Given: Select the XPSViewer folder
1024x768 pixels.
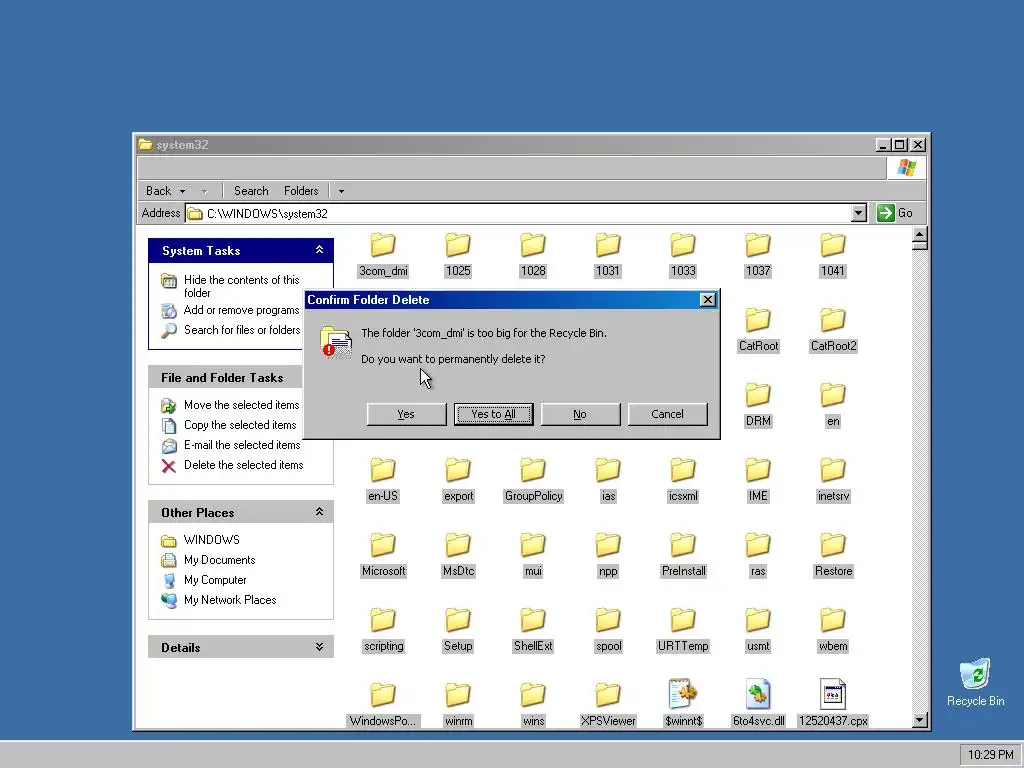Looking at the screenshot, I should 608,705.
